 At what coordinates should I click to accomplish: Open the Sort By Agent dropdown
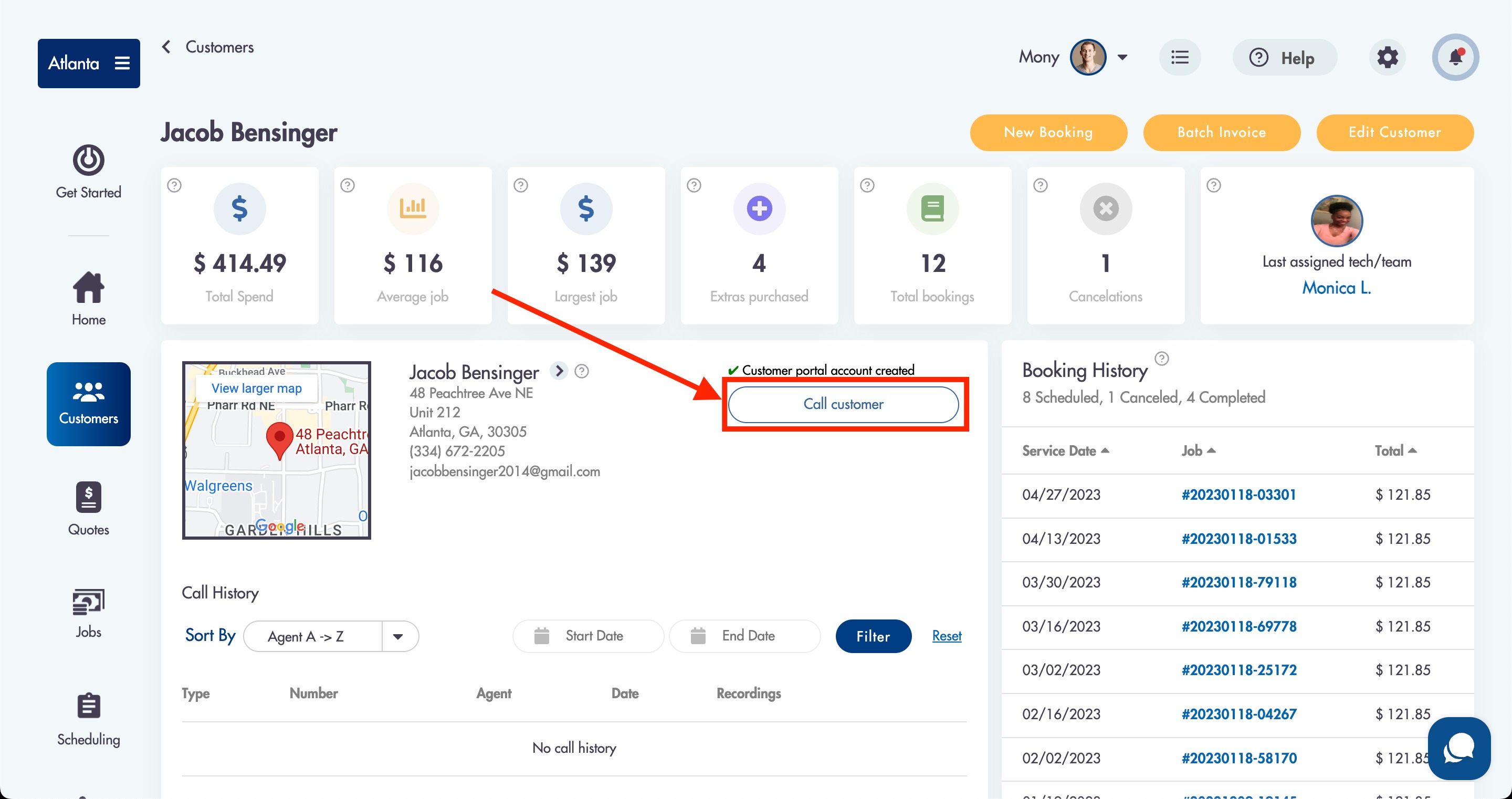click(398, 636)
